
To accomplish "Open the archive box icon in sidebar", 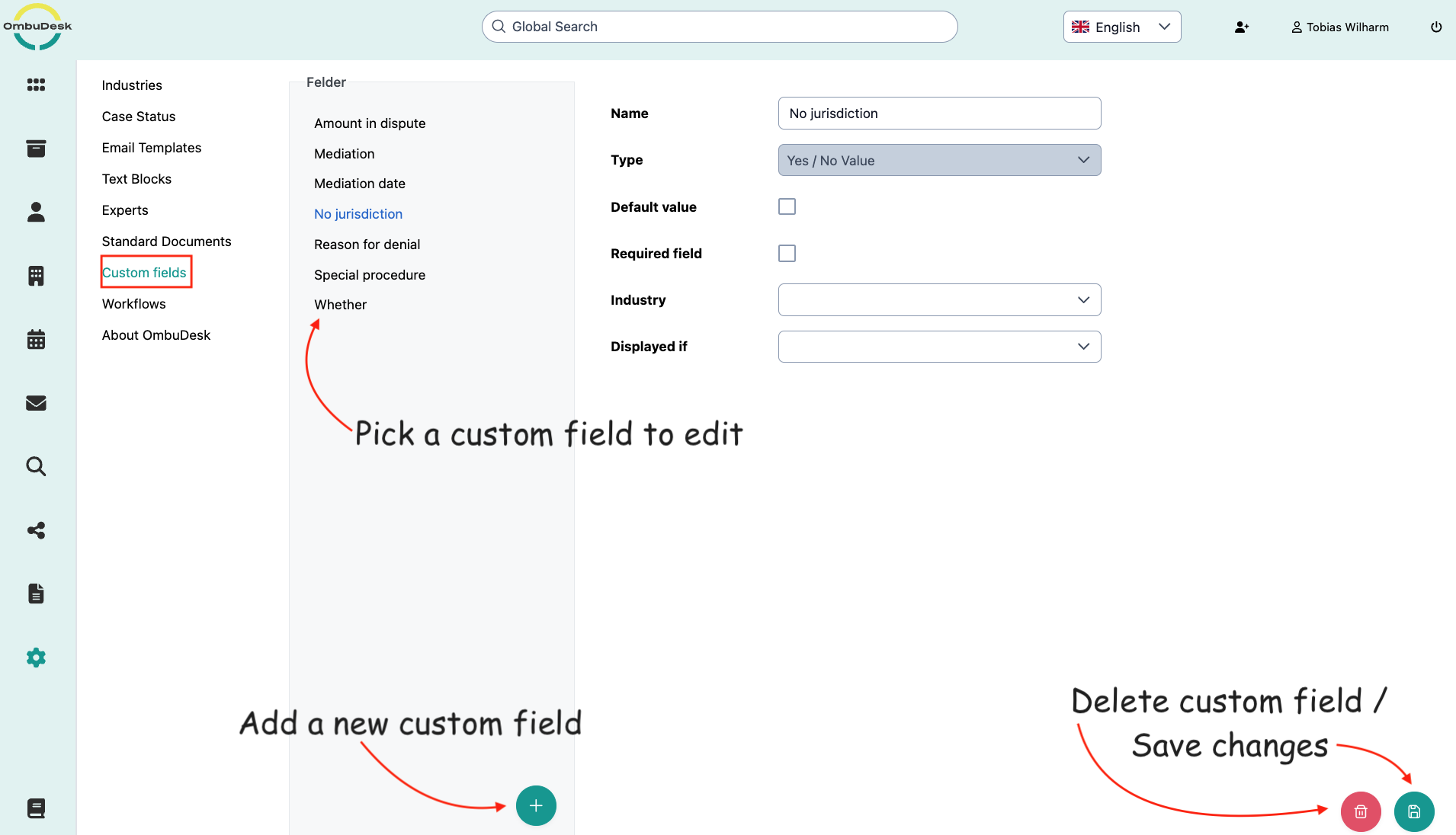I will (36, 149).
